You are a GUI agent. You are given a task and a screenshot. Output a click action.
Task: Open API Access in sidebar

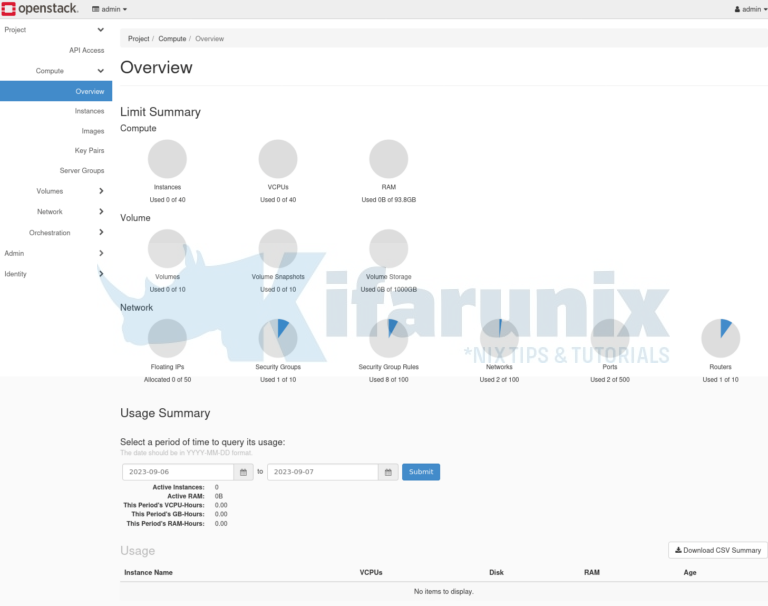pyautogui.click(x=86, y=50)
